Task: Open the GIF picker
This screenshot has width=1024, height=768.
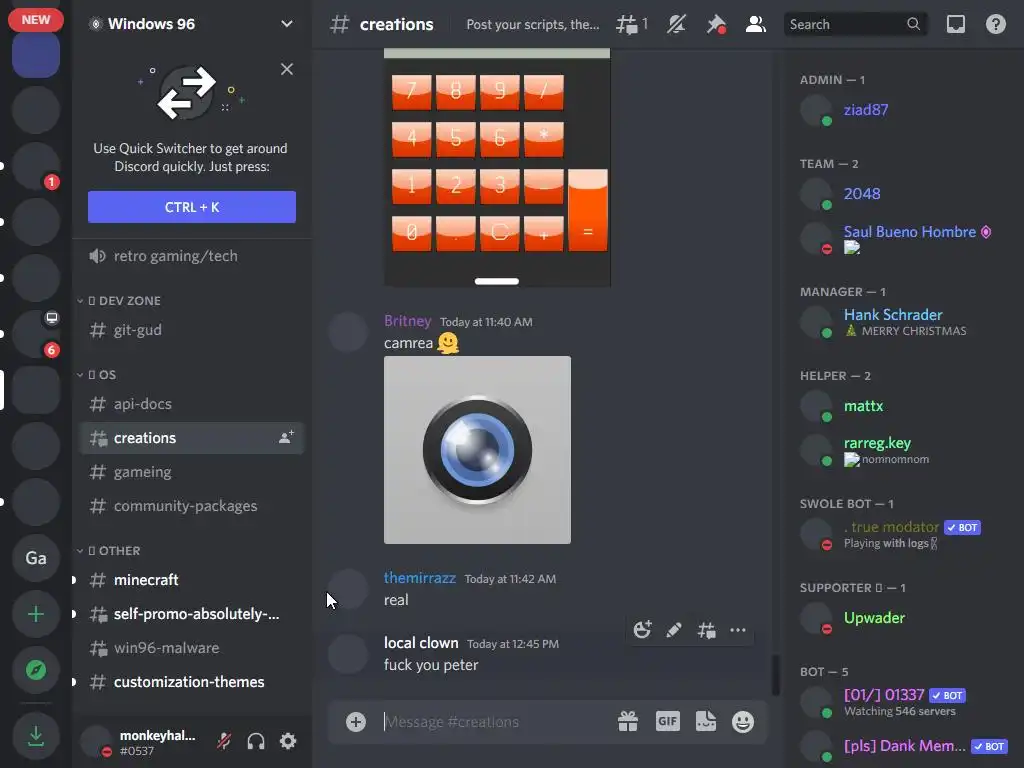Action: pos(667,722)
